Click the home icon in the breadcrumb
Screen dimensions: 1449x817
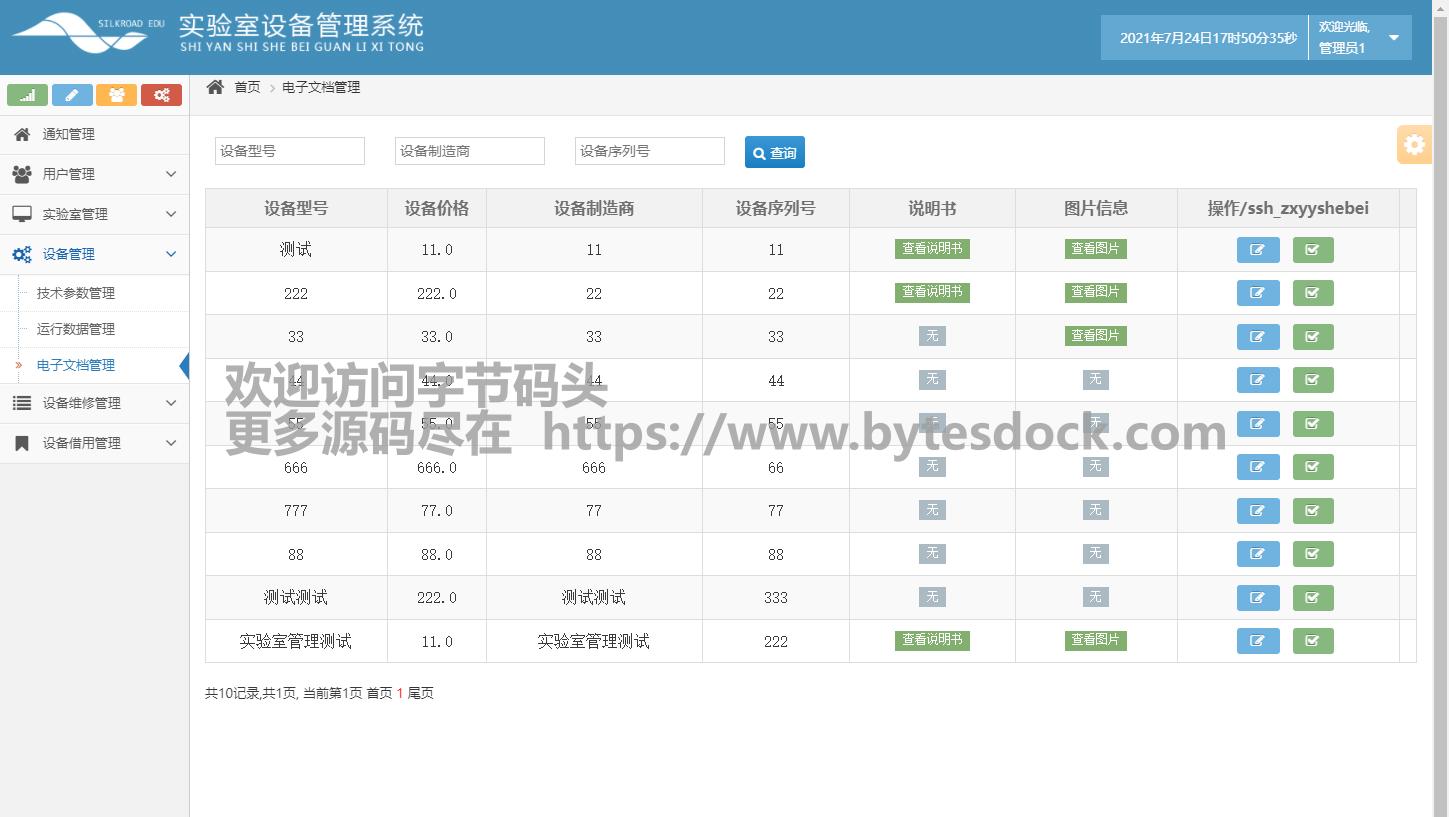click(x=215, y=87)
